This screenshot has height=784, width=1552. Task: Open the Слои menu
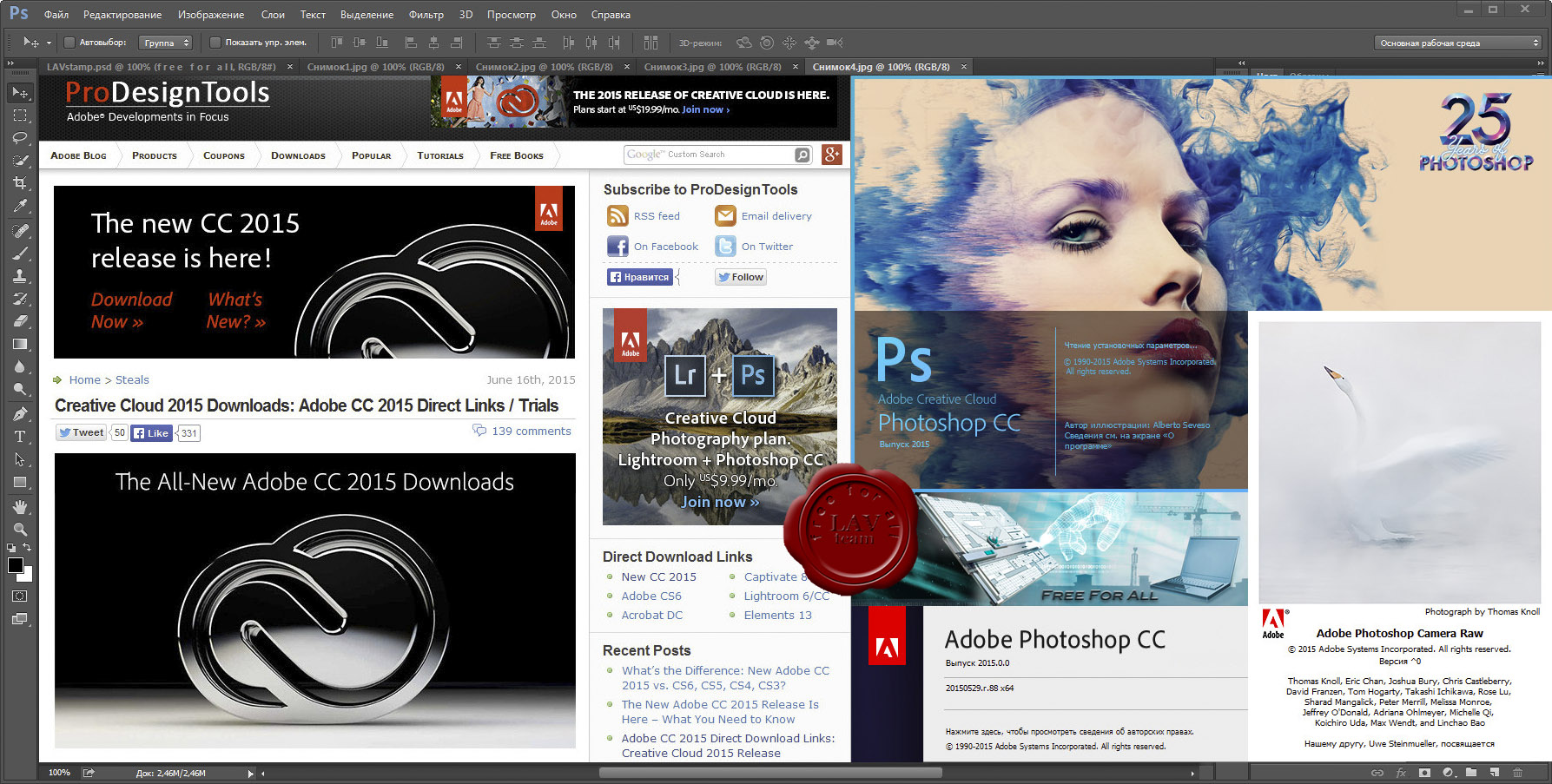click(x=273, y=15)
